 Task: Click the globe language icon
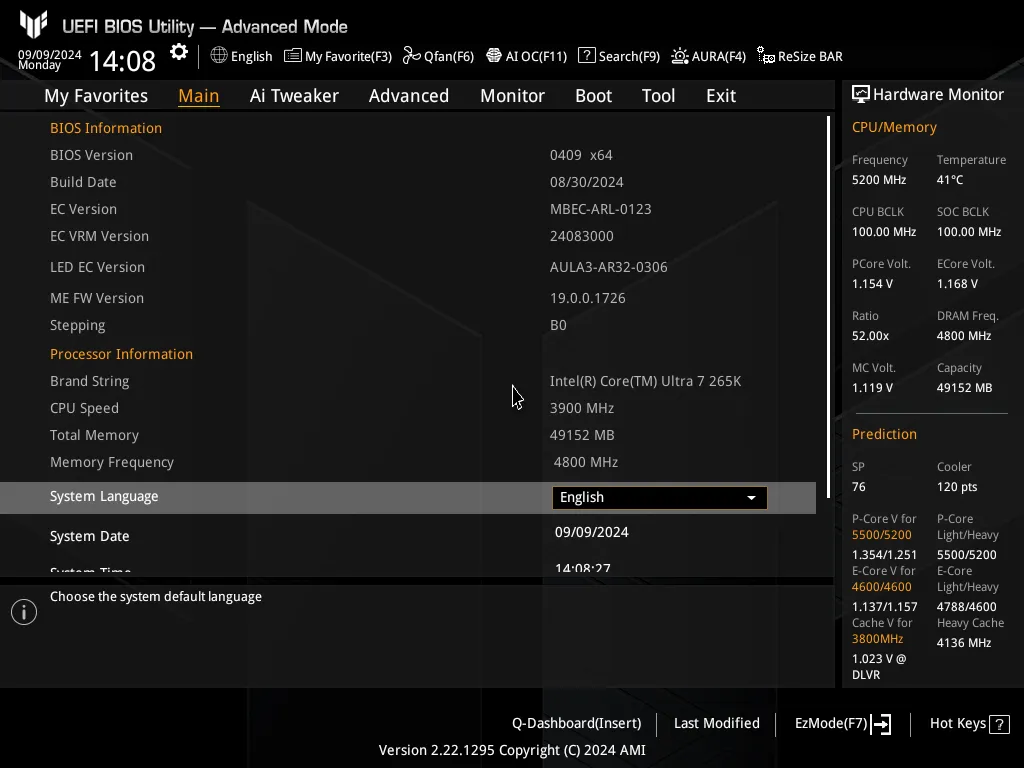coord(219,56)
